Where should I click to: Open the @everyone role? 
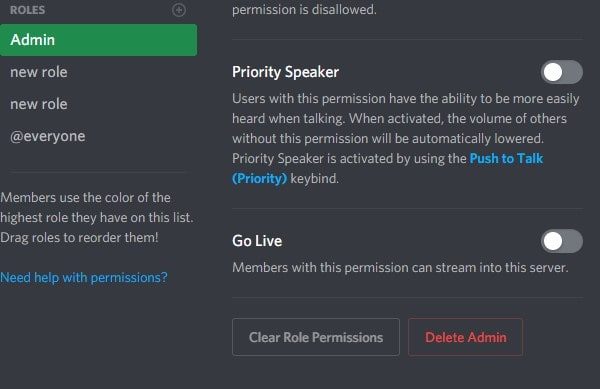pyautogui.click(x=98, y=136)
